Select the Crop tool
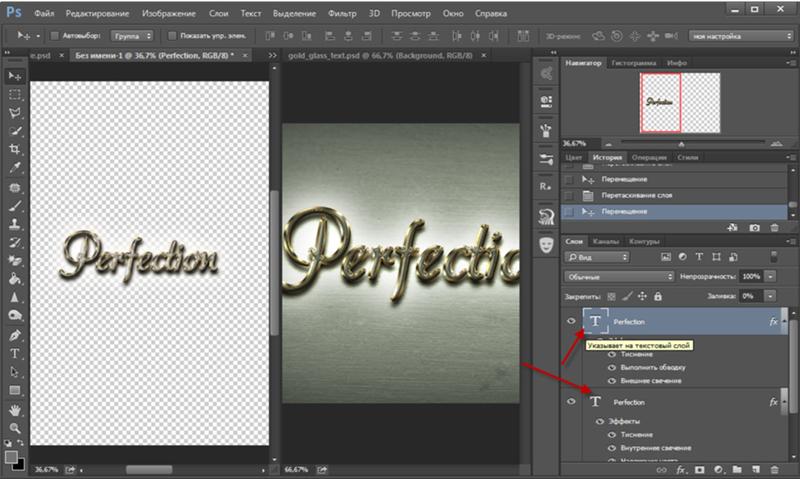Image resolution: width=800 pixels, height=479 pixels. [x=15, y=149]
